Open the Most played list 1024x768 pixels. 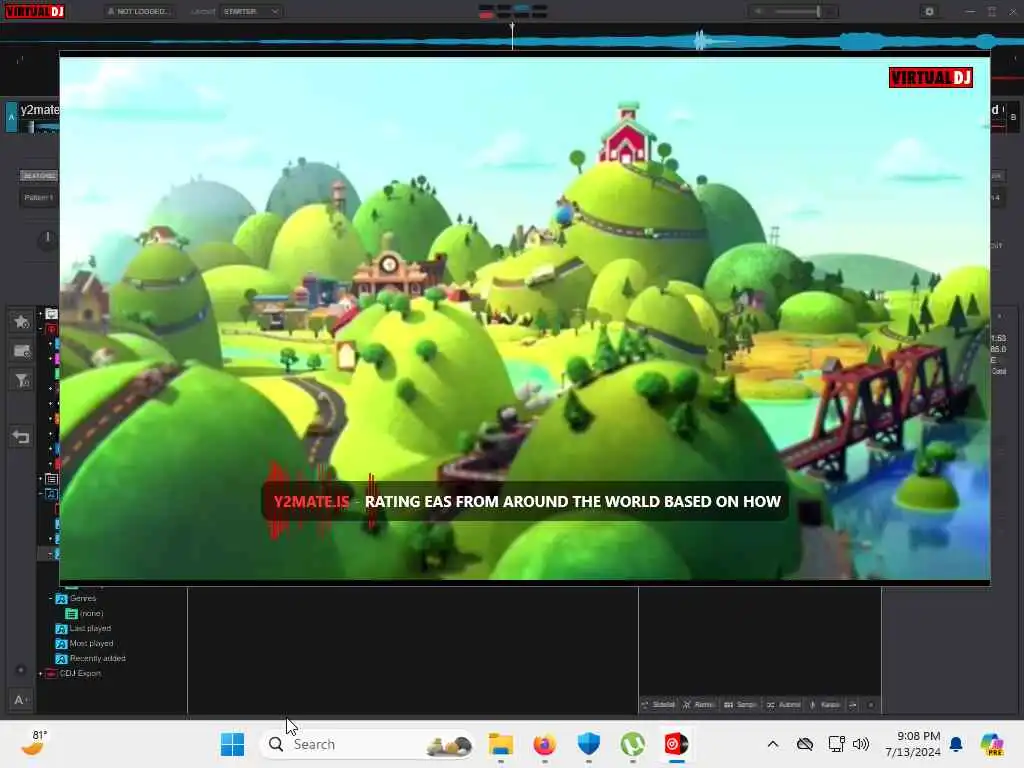(91, 643)
